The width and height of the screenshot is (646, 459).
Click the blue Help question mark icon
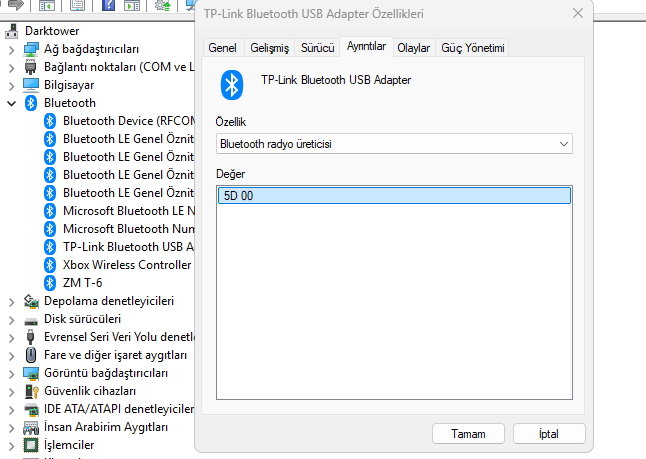pyautogui.click(x=108, y=5)
